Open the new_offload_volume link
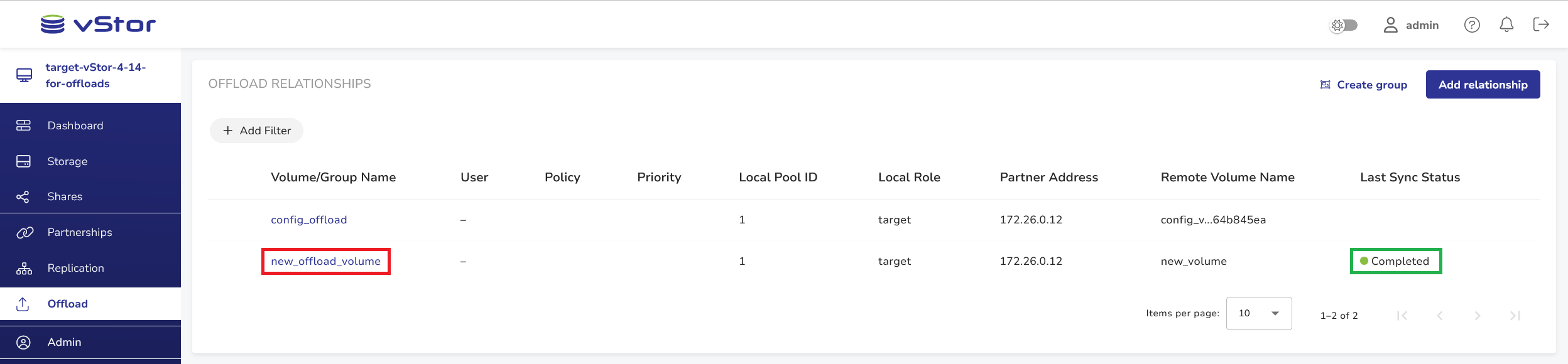 [x=325, y=261]
